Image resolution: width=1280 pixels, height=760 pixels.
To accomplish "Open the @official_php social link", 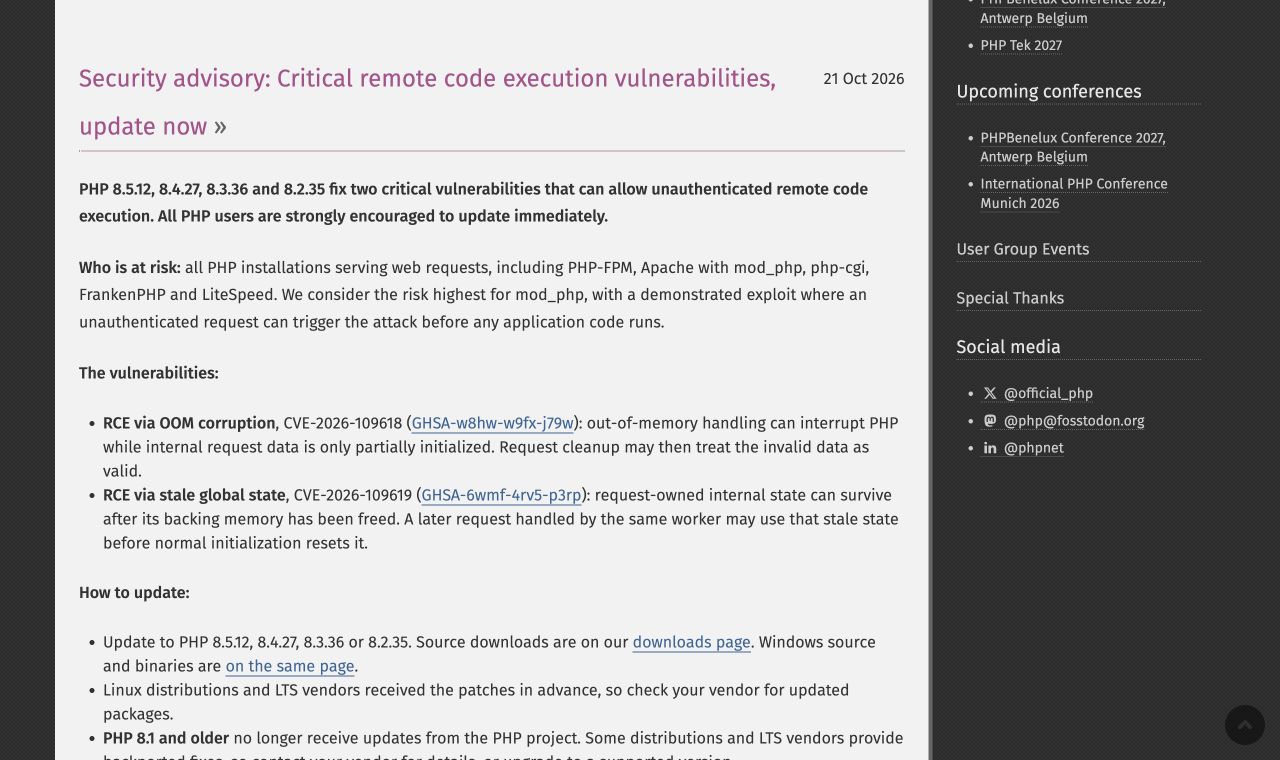I will (x=1048, y=394).
